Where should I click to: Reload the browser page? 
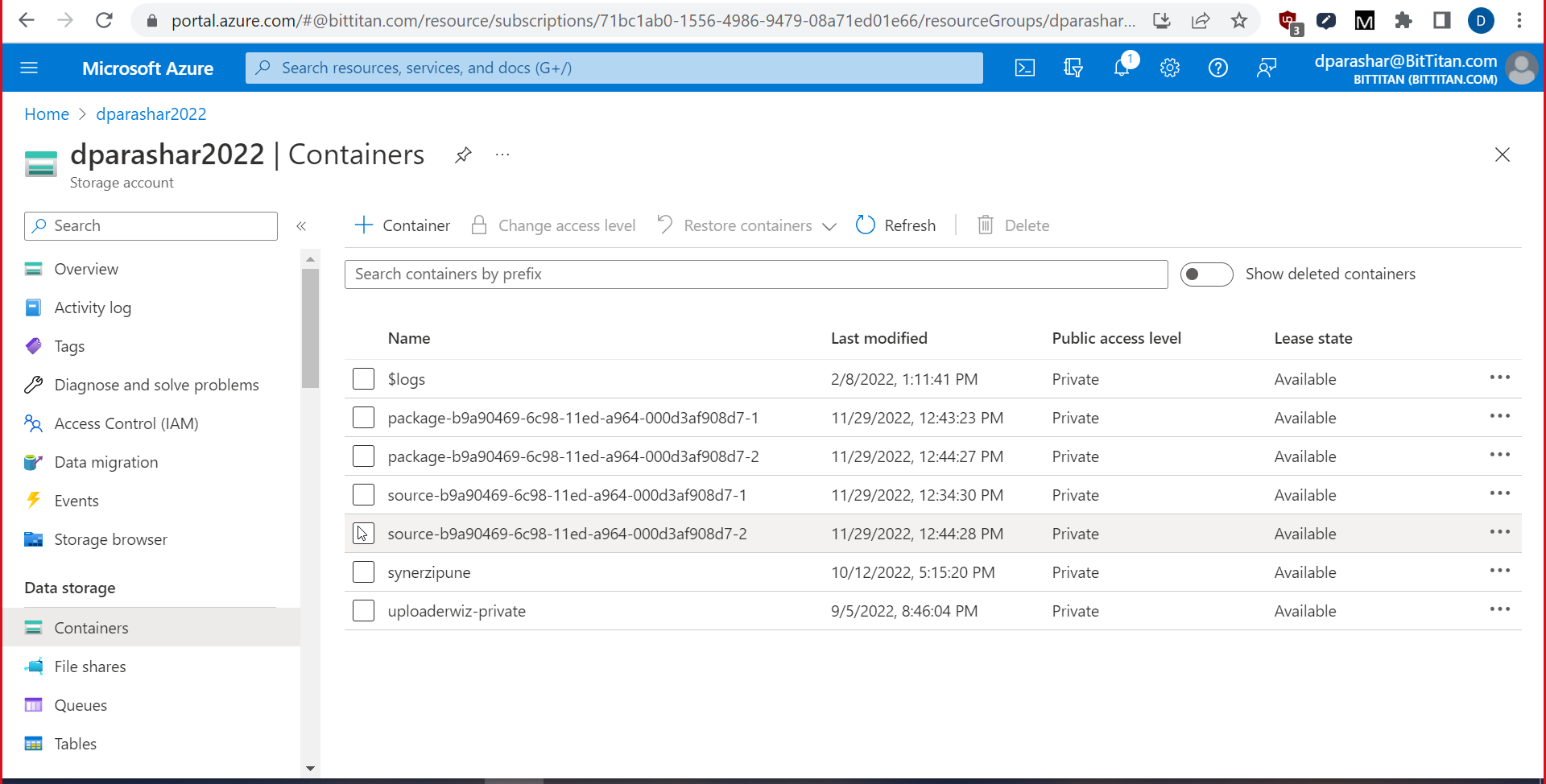[x=104, y=20]
